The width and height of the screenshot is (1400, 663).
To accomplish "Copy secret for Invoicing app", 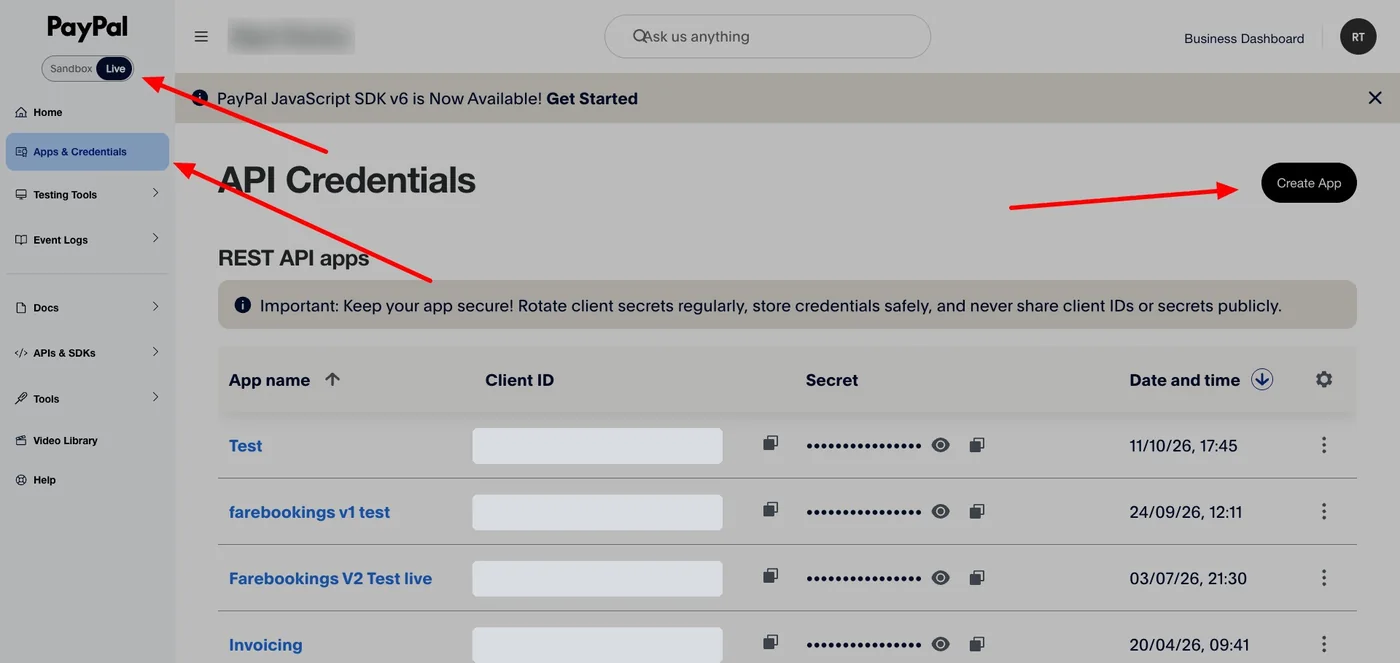I will pos(977,645).
